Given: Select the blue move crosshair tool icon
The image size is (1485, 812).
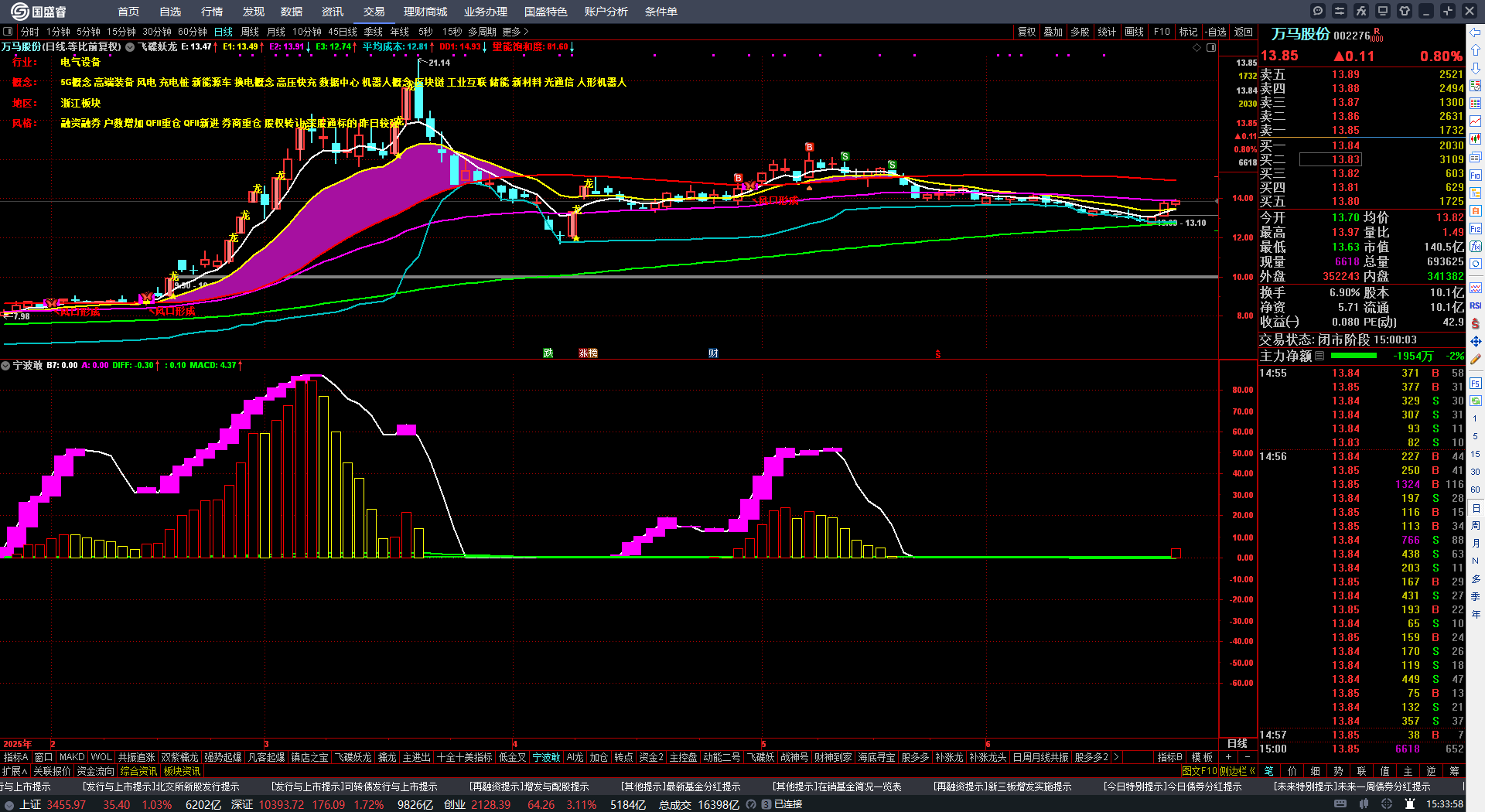Looking at the screenshot, I should (x=1476, y=341).
